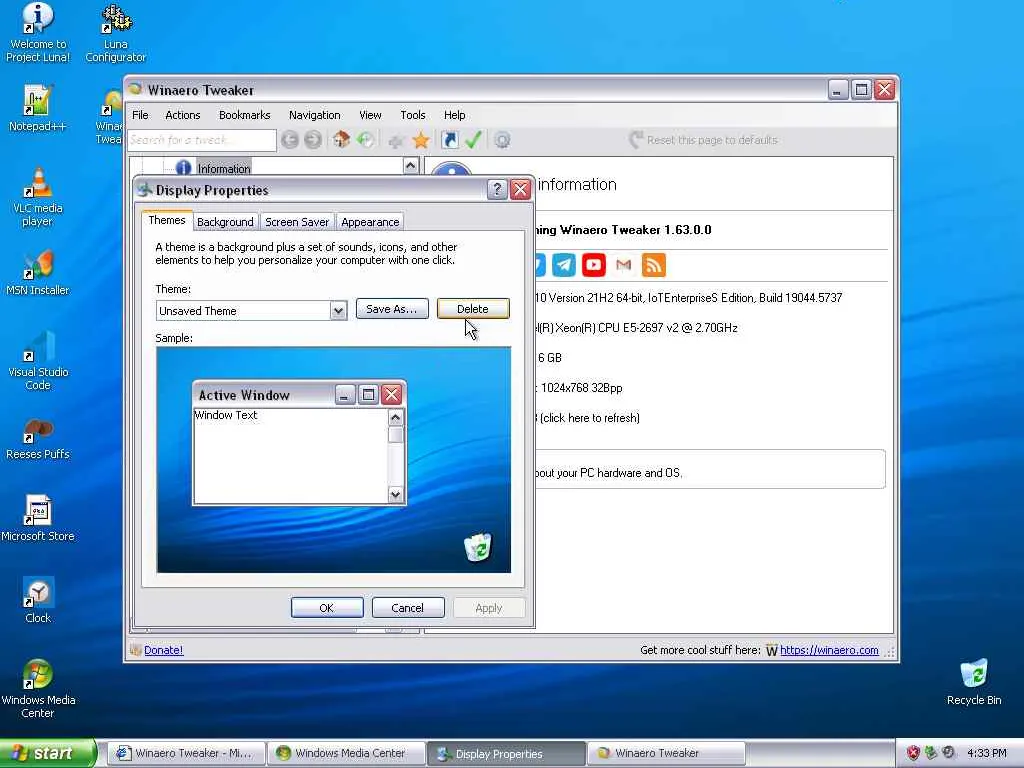Switch to the Appearance tab
Image resolution: width=1024 pixels, height=768 pixels.
(x=370, y=222)
